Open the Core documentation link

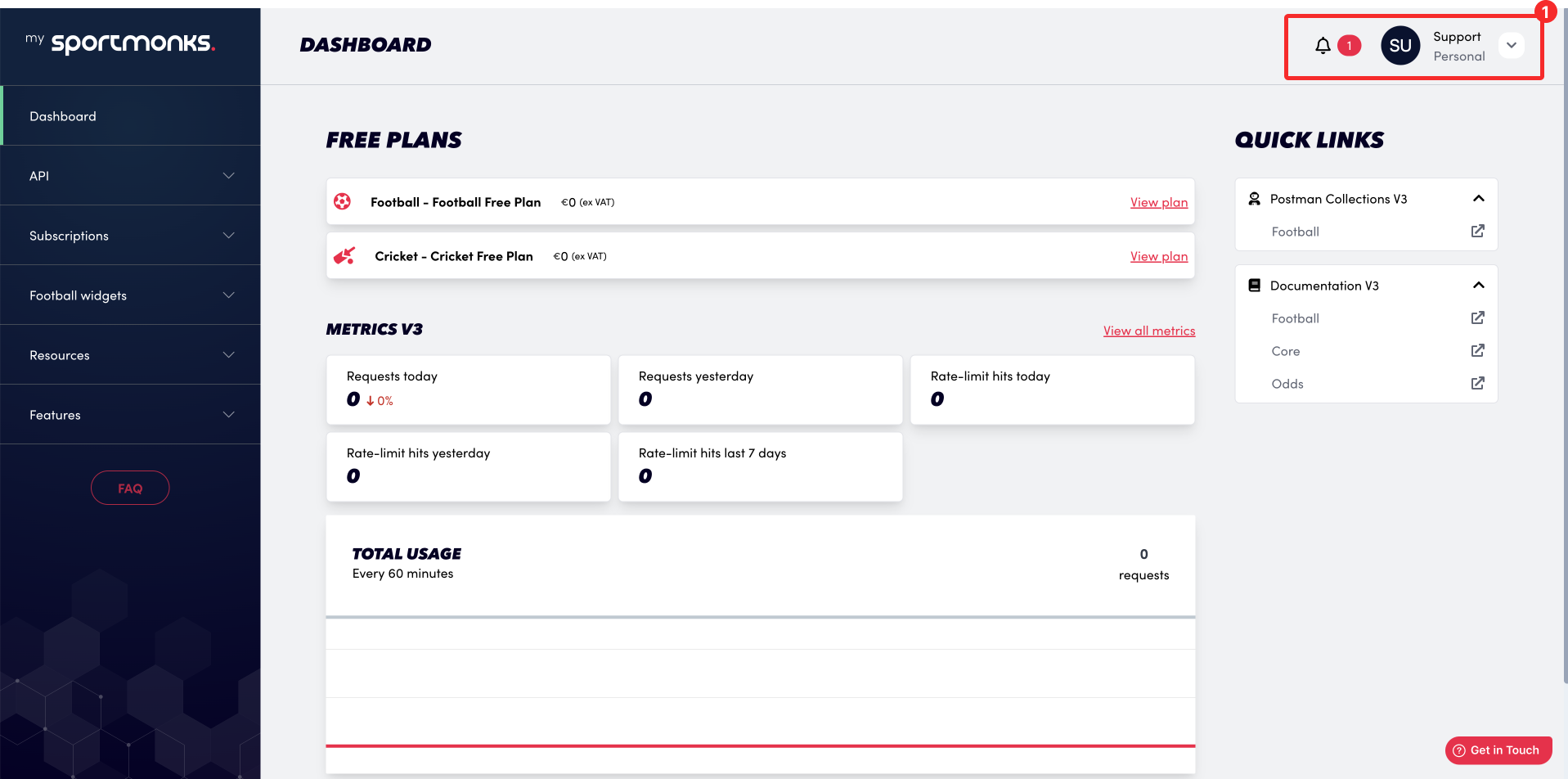1286,351
